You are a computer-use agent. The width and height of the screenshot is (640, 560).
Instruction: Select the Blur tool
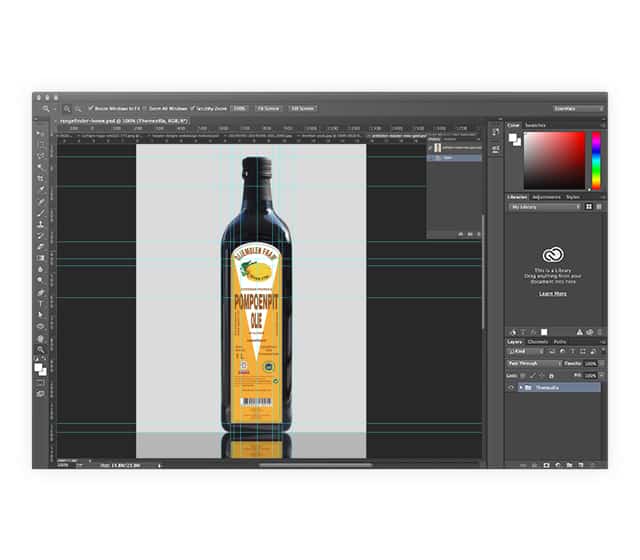[x=40, y=269]
